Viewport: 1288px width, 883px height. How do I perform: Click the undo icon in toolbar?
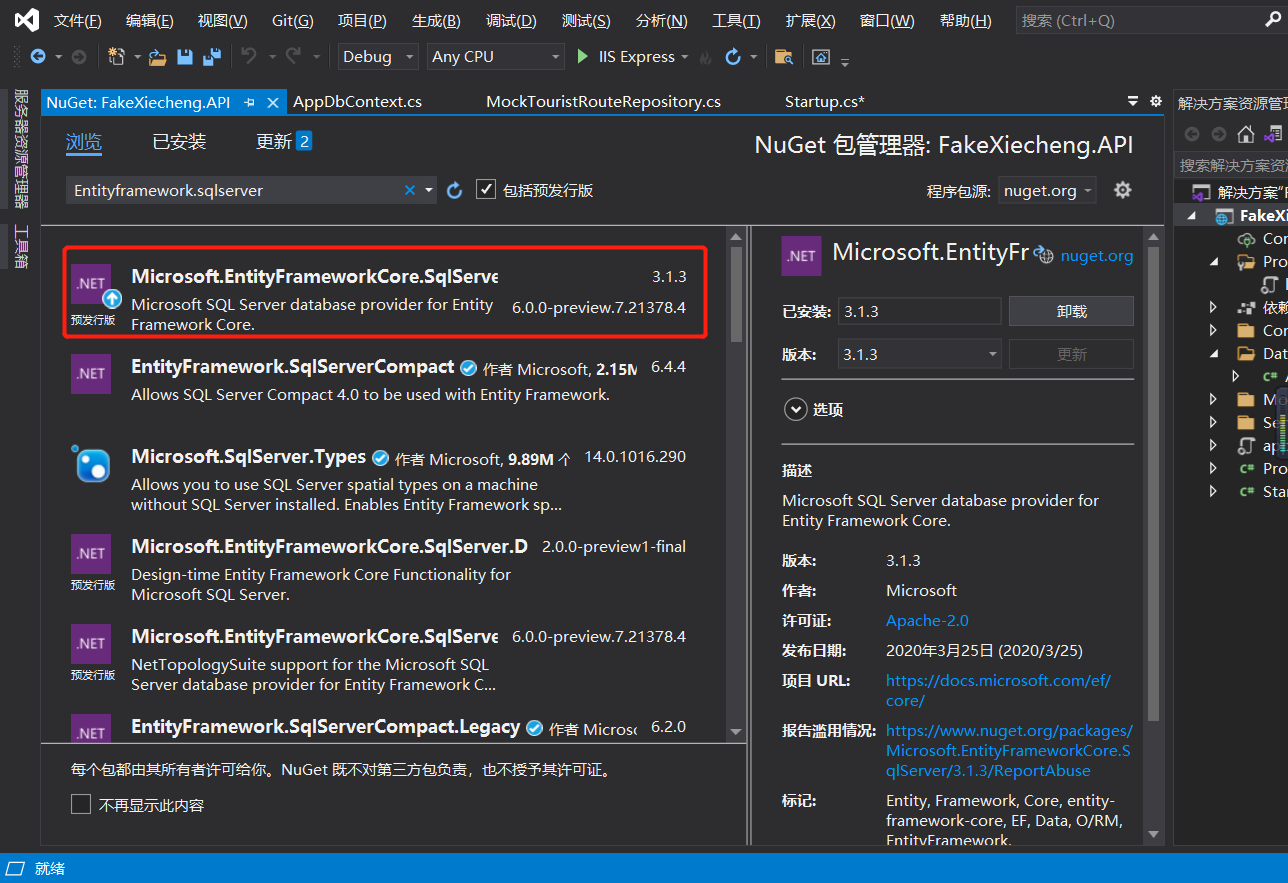(x=250, y=57)
